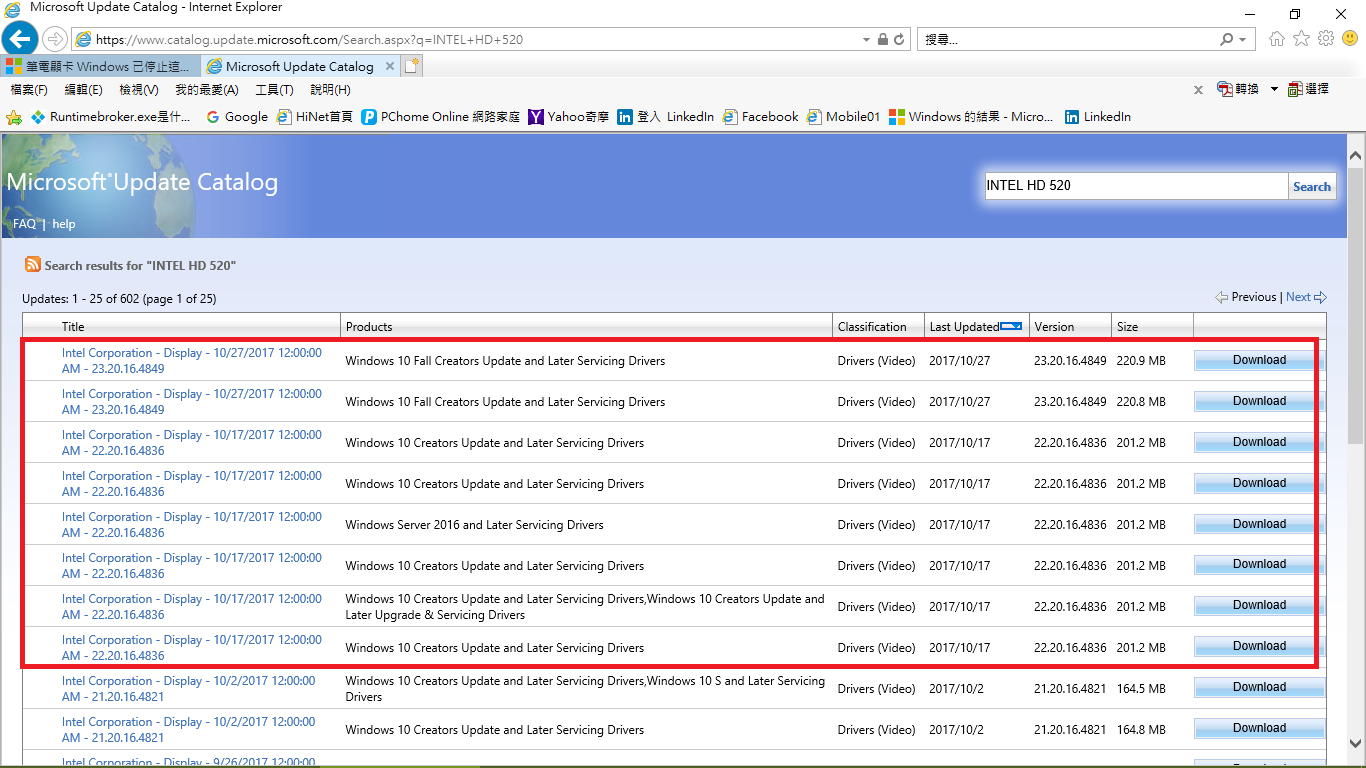Open the PChome Online 網路家庭 bookmark
Screen dimensions: 1366x768
[x=441, y=117]
